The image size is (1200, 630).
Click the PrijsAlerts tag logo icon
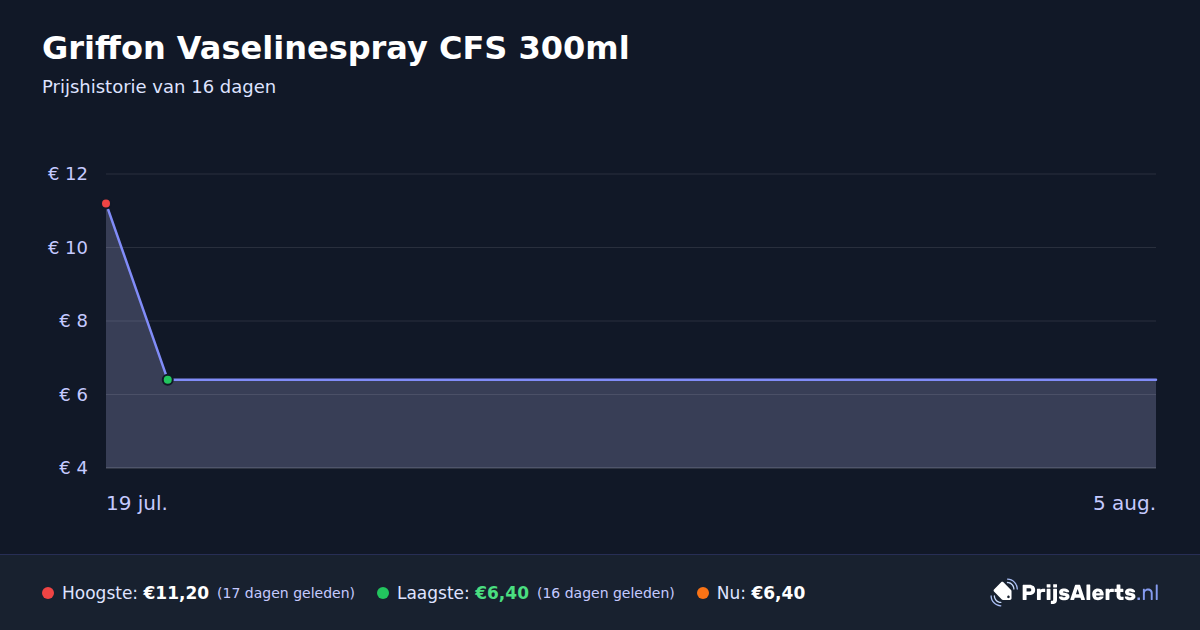coord(1003,592)
